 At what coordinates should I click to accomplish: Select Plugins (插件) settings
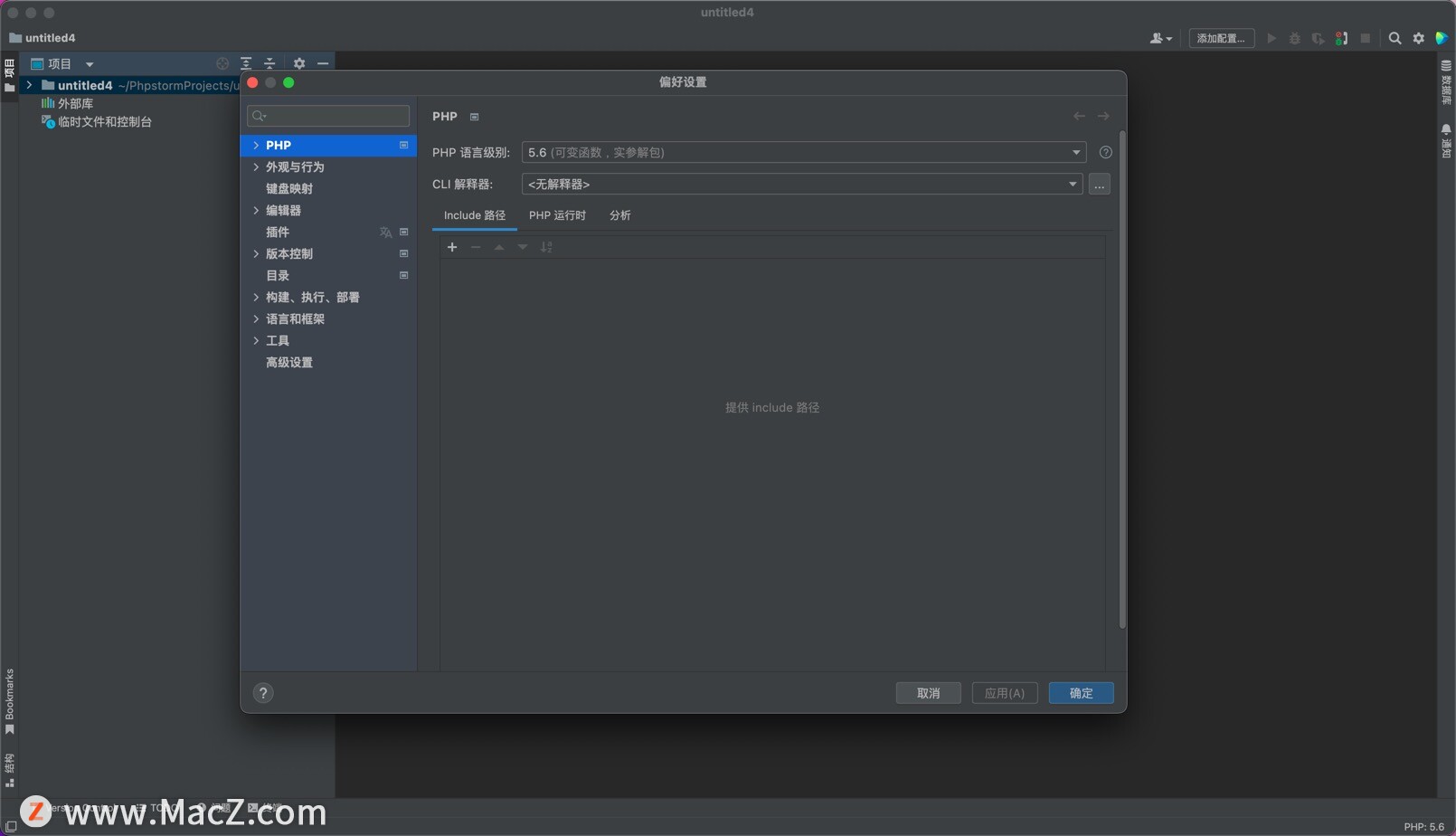tap(278, 232)
